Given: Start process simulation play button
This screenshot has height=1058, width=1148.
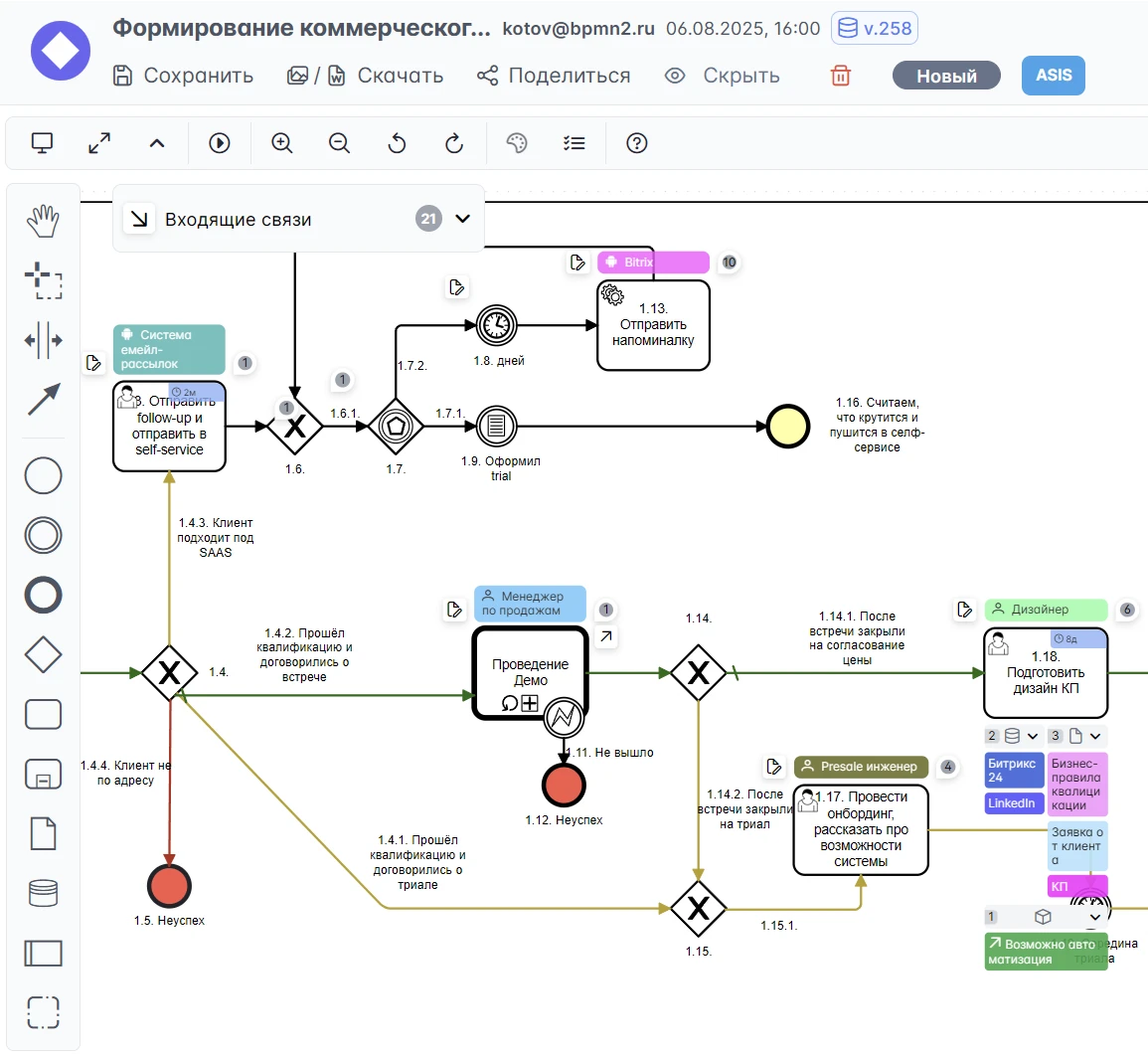Looking at the screenshot, I should pyautogui.click(x=220, y=143).
